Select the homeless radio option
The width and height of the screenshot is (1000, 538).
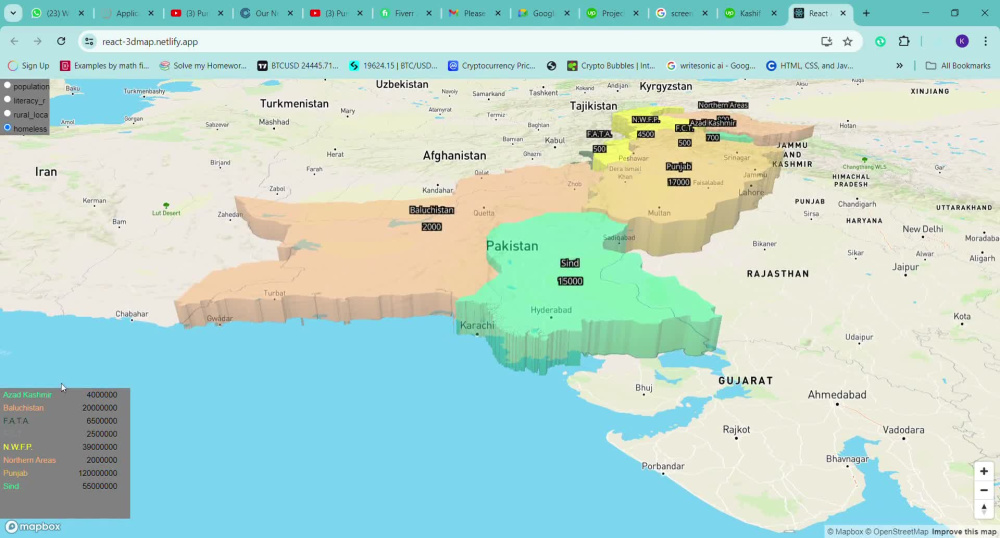tap(8, 127)
